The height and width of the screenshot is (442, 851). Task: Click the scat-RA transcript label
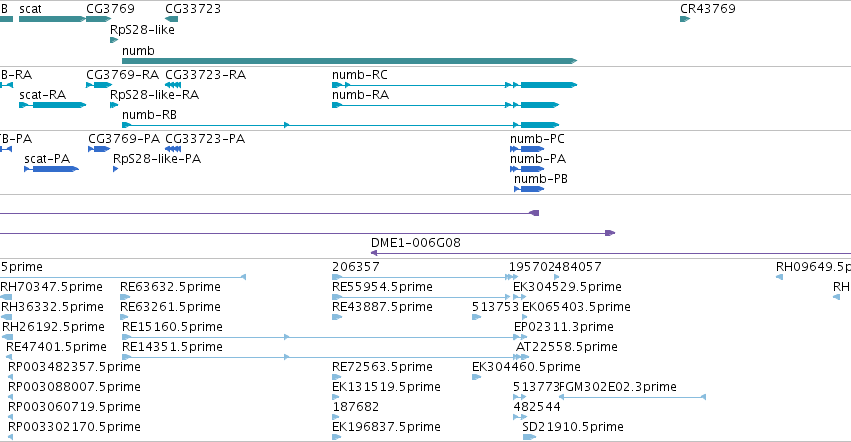(42, 94)
